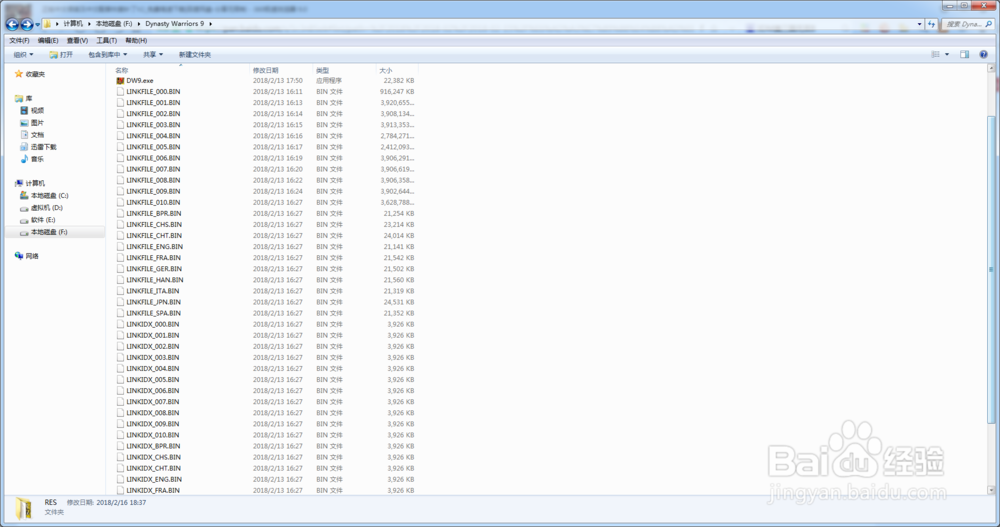Screen dimensions: 1000x527
Task: Click the file icon of LINKFILE_HAN.BIN
Action: pos(120,280)
